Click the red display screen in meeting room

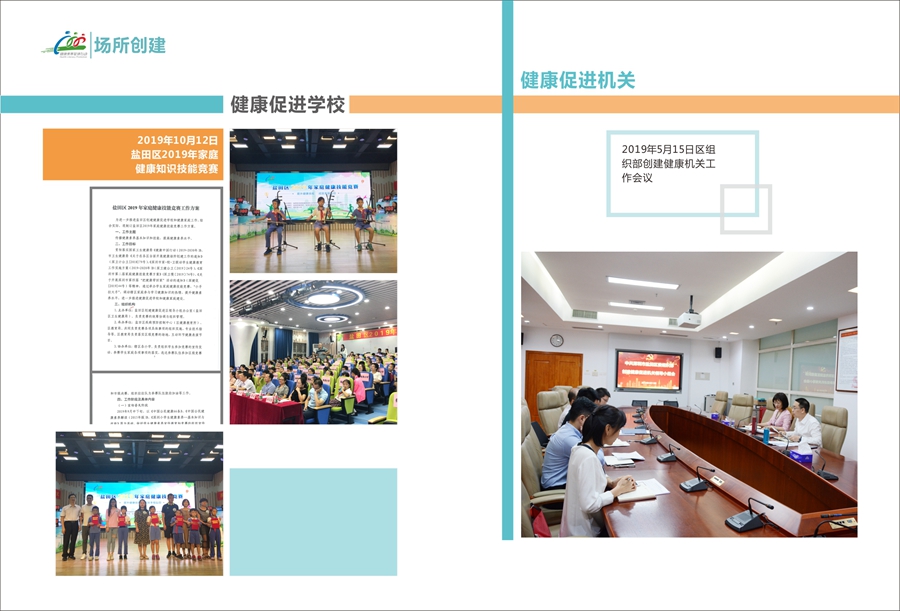click(x=648, y=369)
